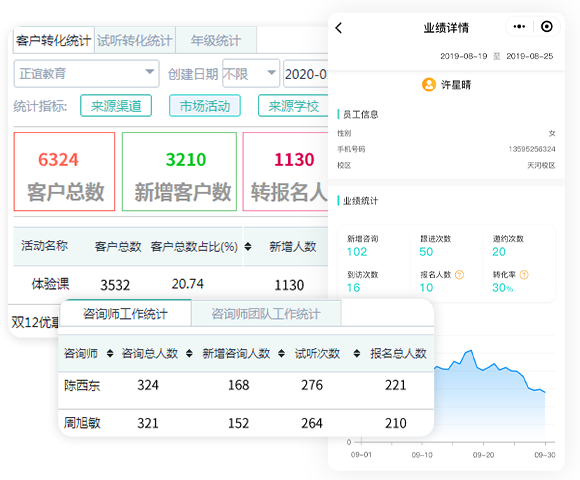The width and height of the screenshot is (580, 480).
Task: Click 周旭敏's 咨询总人数 value 321
Action: (148, 423)
